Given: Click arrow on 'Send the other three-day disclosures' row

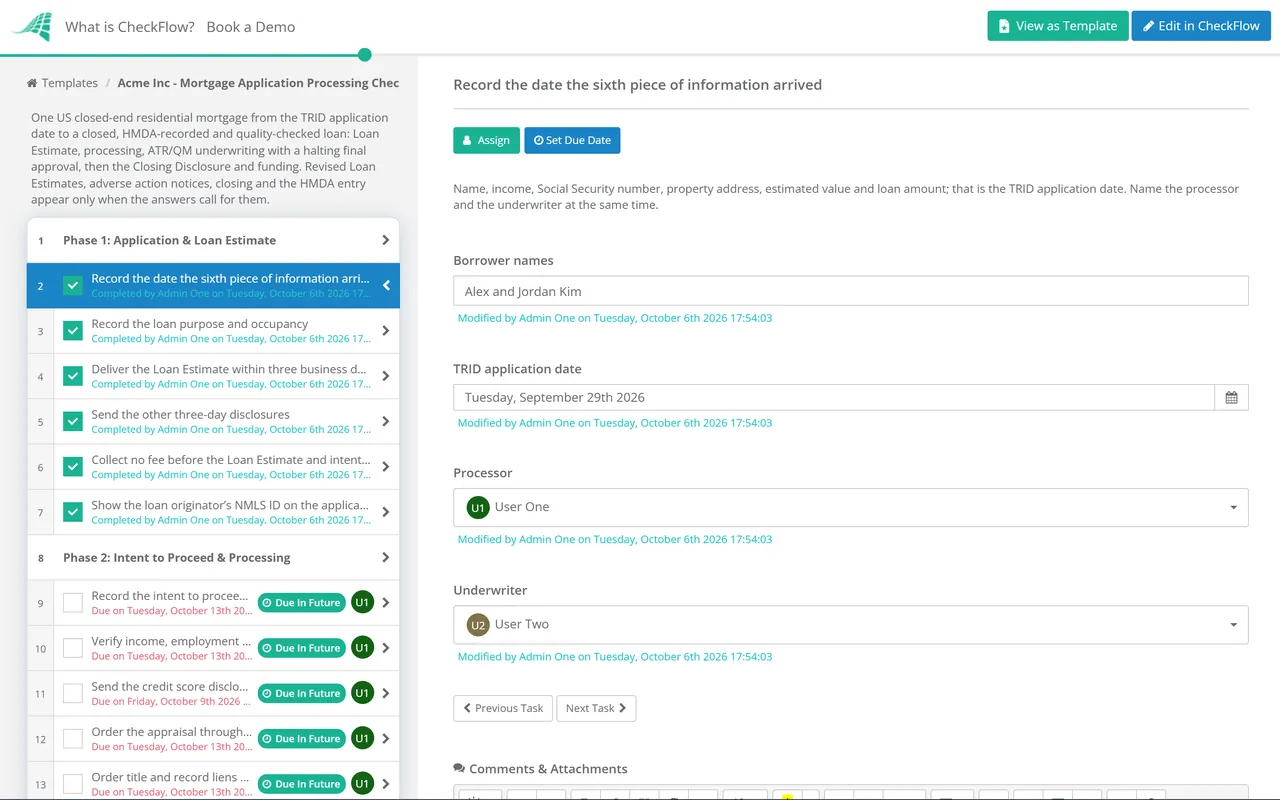Looking at the screenshot, I should tap(386, 421).
